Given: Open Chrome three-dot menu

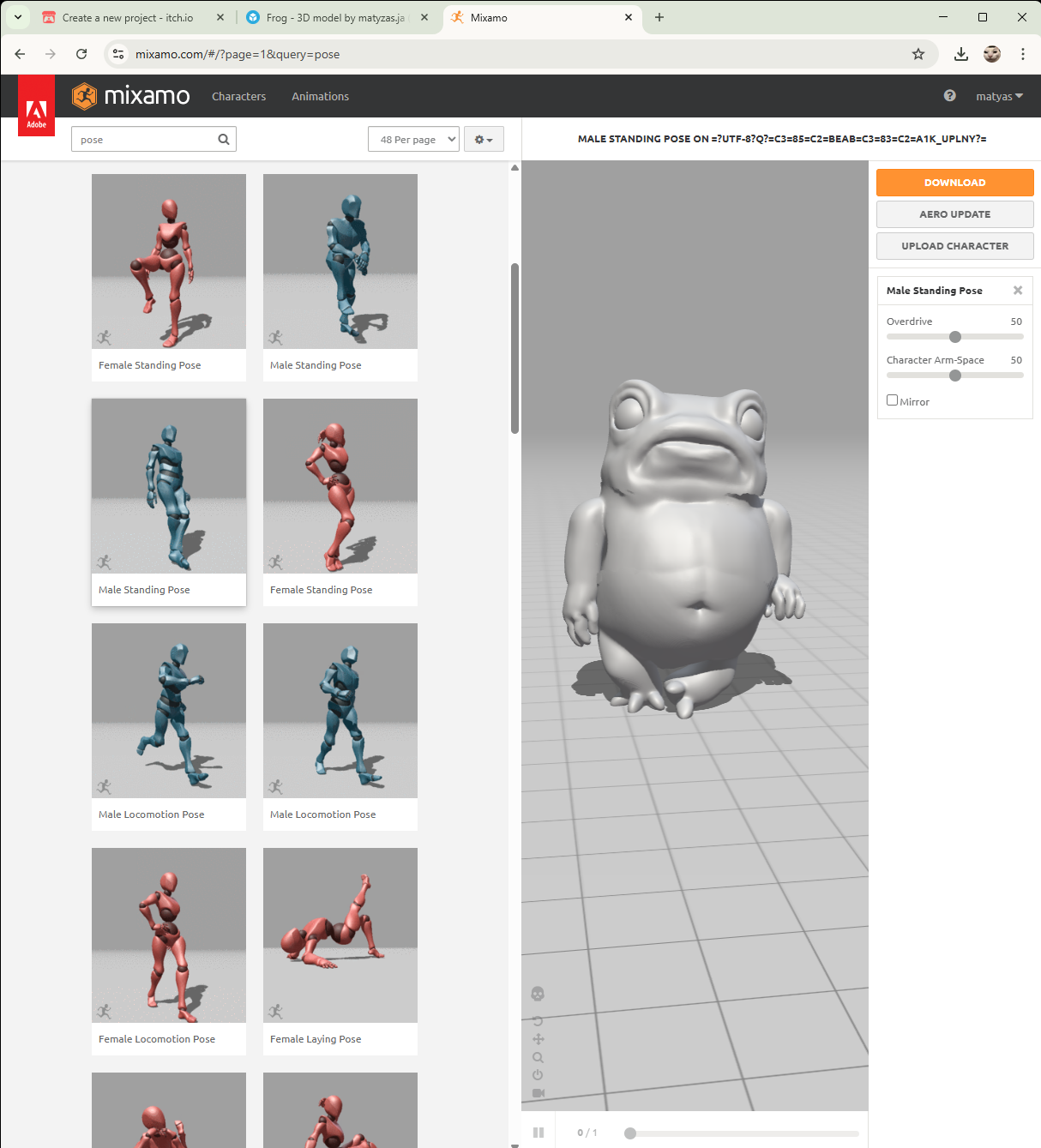Looking at the screenshot, I should [1023, 54].
